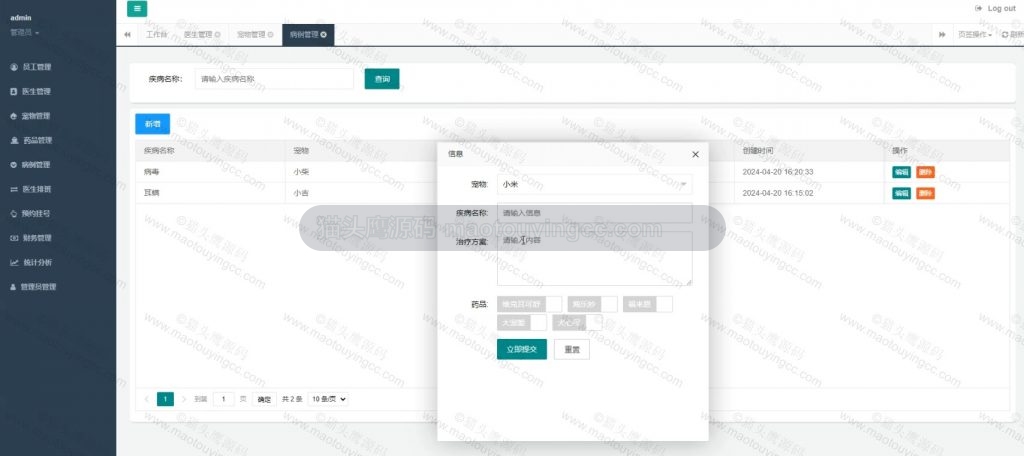Click the 重置 reset button
1024x456 pixels.
click(572, 350)
